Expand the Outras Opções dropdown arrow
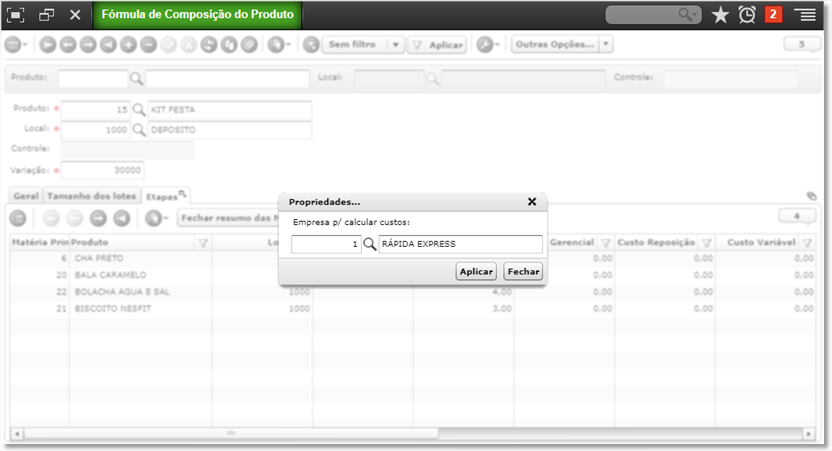Image resolution: width=832 pixels, height=451 pixels. pos(605,44)
